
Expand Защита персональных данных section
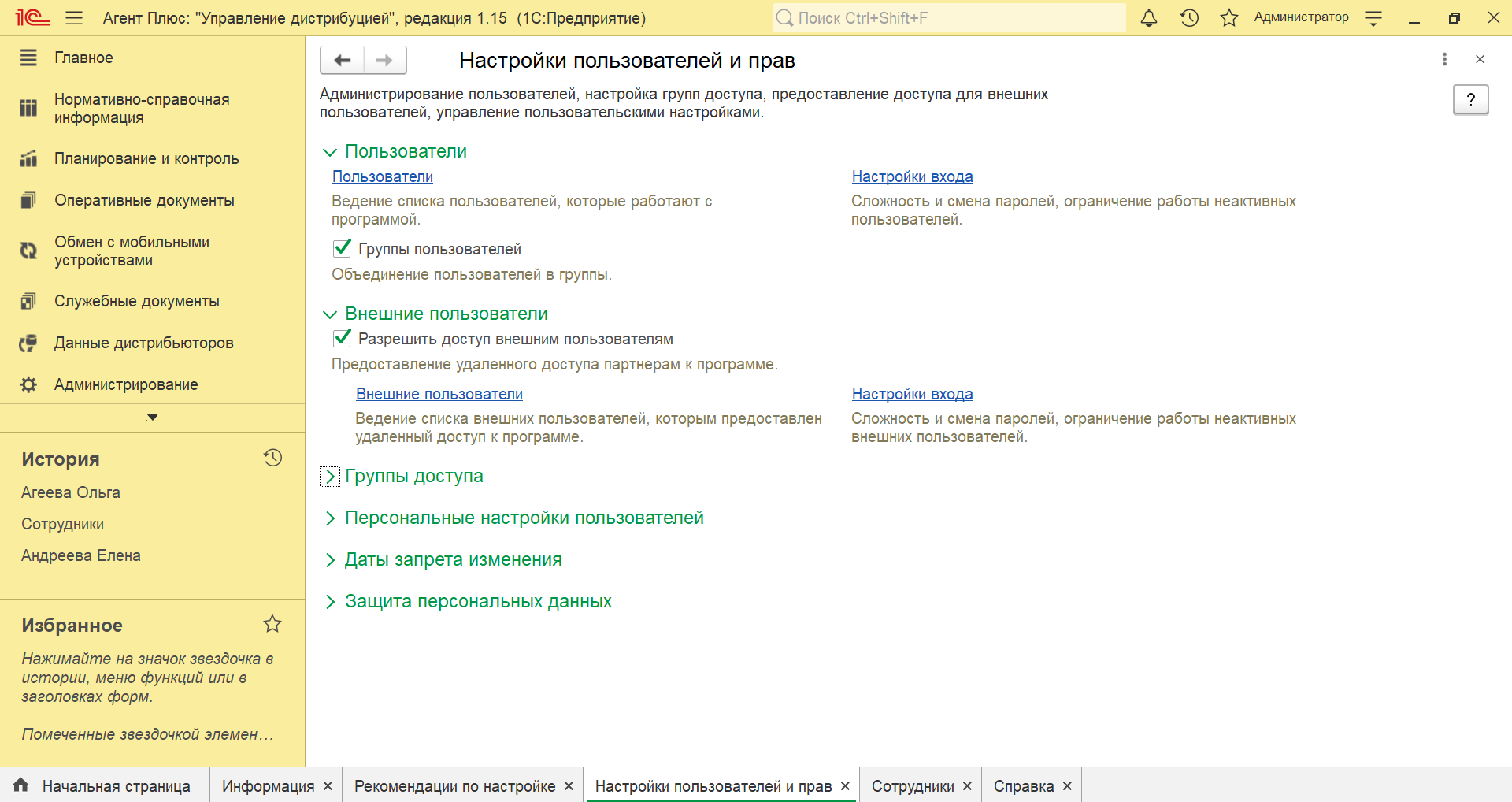click(x=330, y=602)
